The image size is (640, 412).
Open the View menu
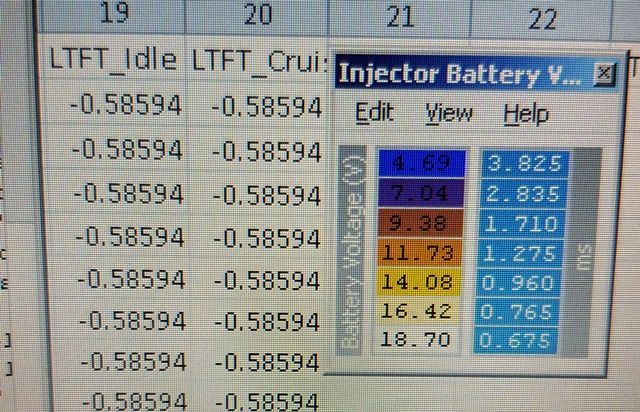pyautogui.click(x=449, y=113)
